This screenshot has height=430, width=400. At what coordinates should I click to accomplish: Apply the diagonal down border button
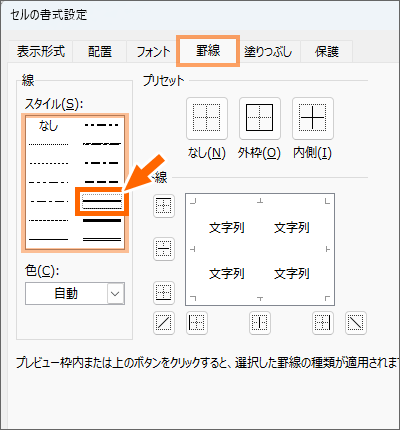[356, 323]
